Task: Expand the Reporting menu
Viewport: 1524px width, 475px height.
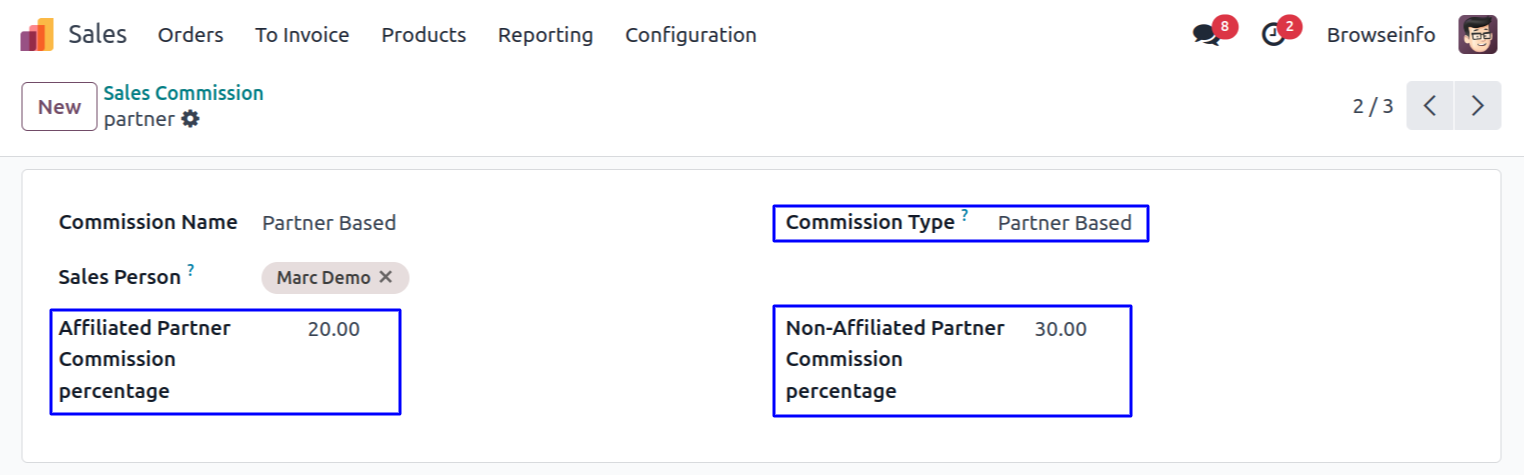Action: pos(545,35)
